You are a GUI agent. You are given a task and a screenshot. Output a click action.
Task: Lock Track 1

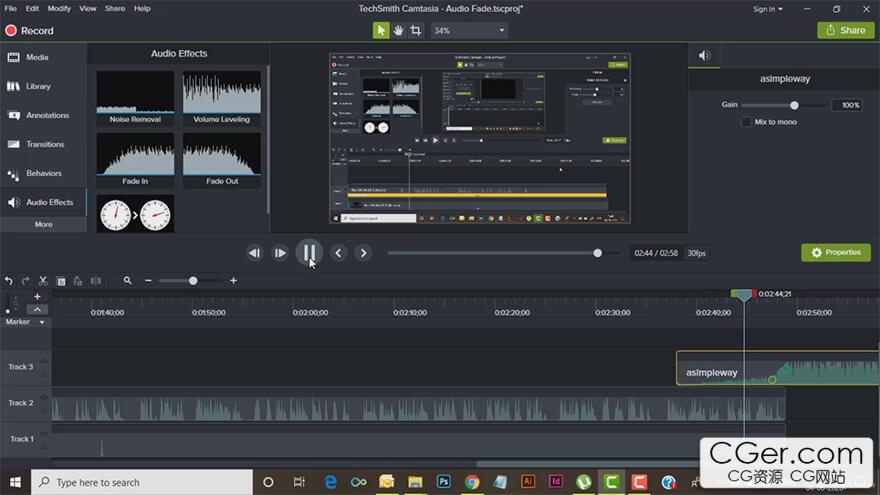click(x=44, y=446)
